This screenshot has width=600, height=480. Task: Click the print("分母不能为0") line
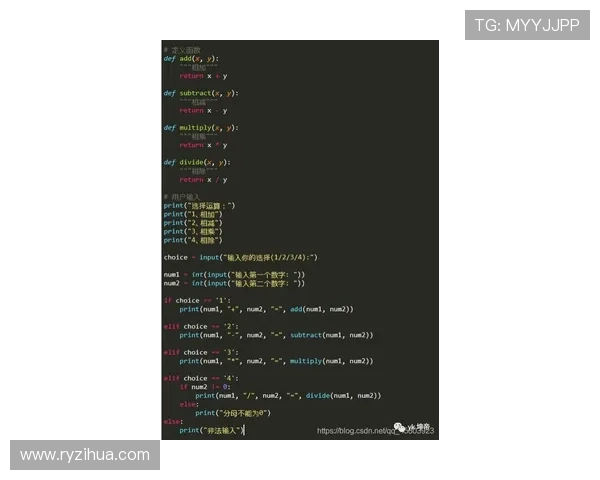click(233, 412)
